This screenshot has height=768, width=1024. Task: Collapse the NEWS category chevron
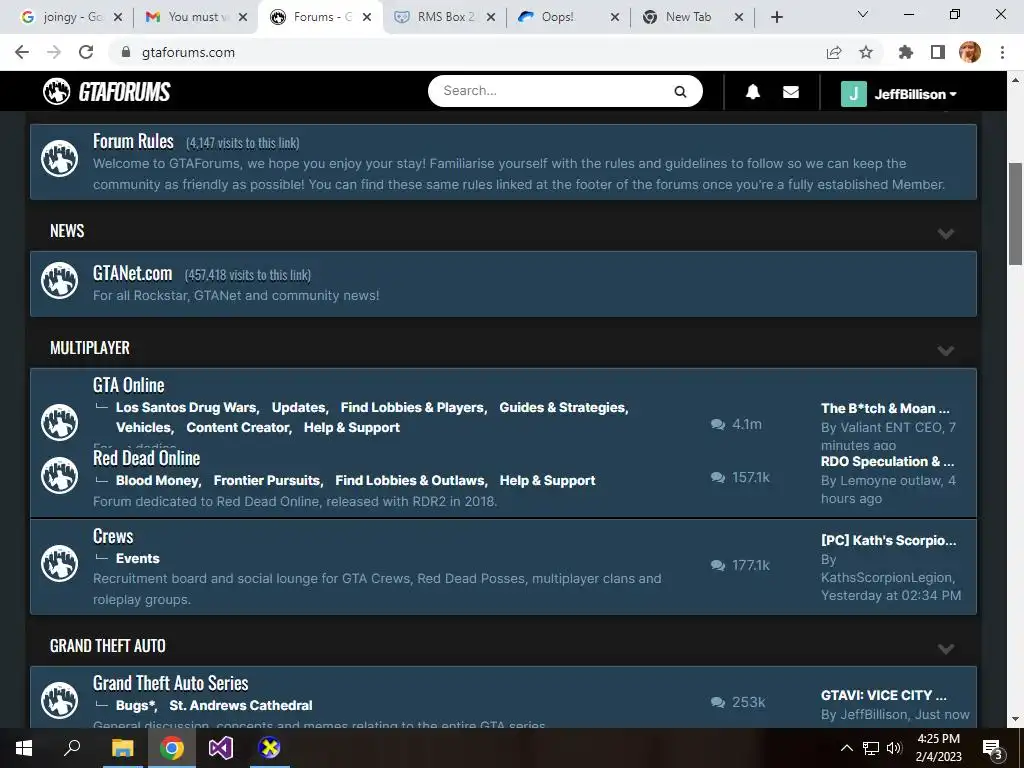(946, 234)
